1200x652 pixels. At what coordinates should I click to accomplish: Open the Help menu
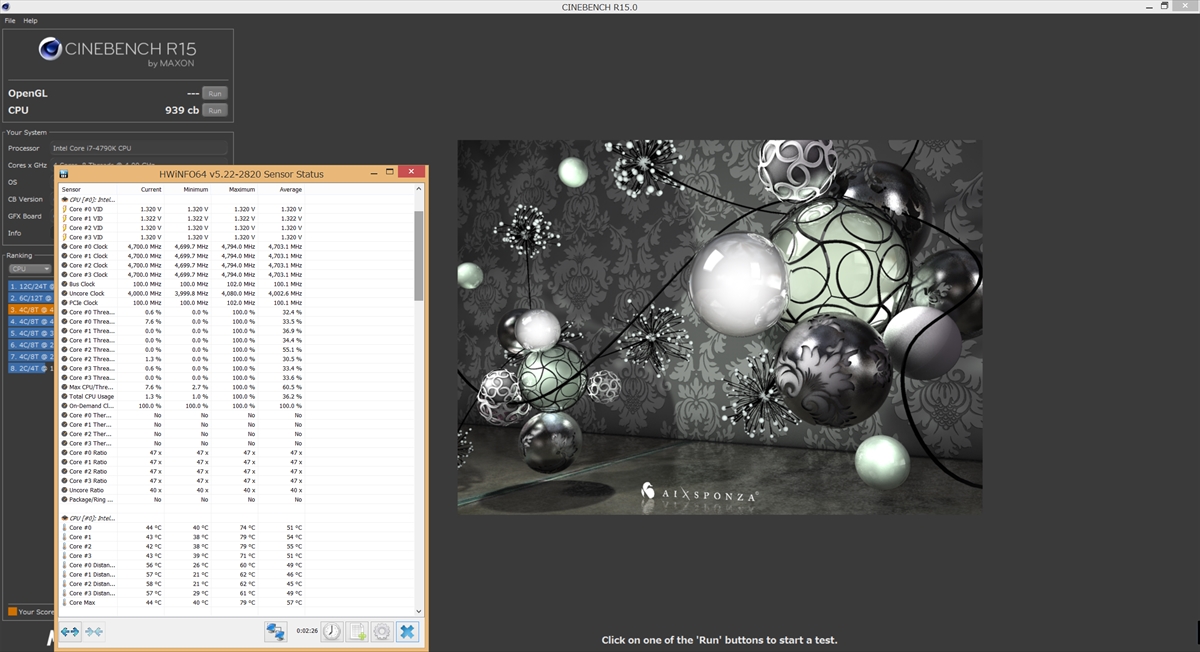[30, 20]
